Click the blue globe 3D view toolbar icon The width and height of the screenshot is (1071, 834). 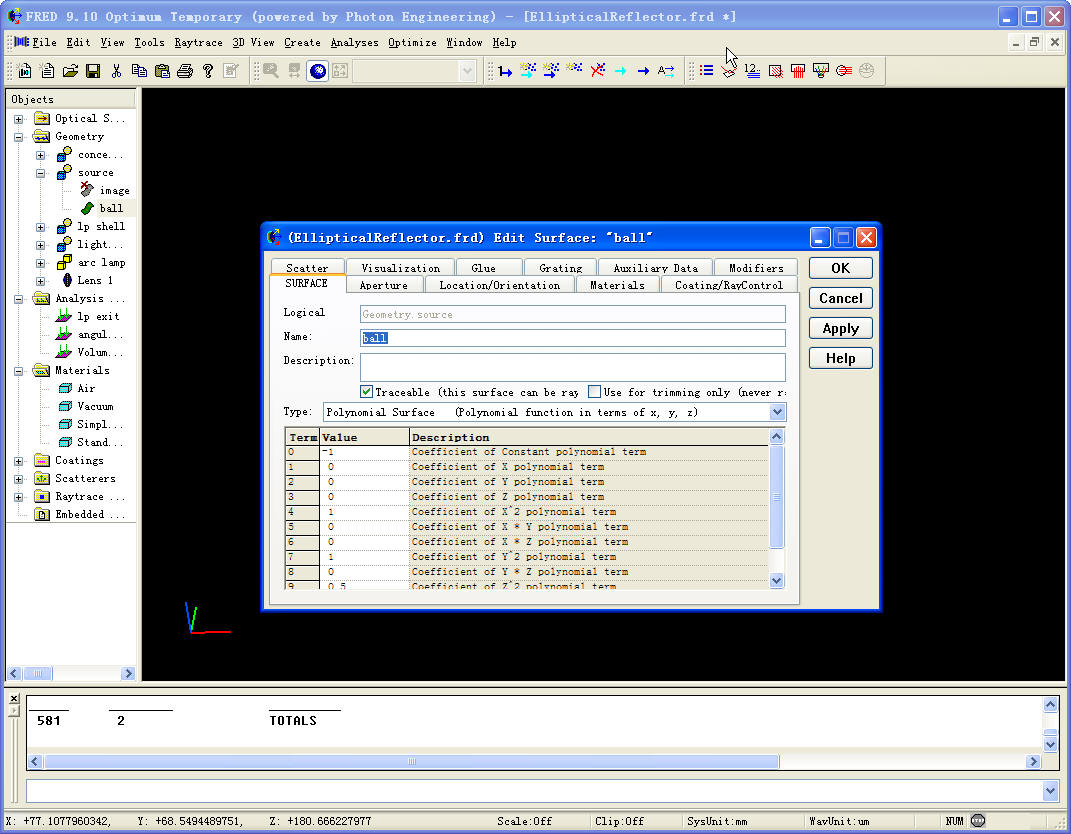[x=318, y=70]
